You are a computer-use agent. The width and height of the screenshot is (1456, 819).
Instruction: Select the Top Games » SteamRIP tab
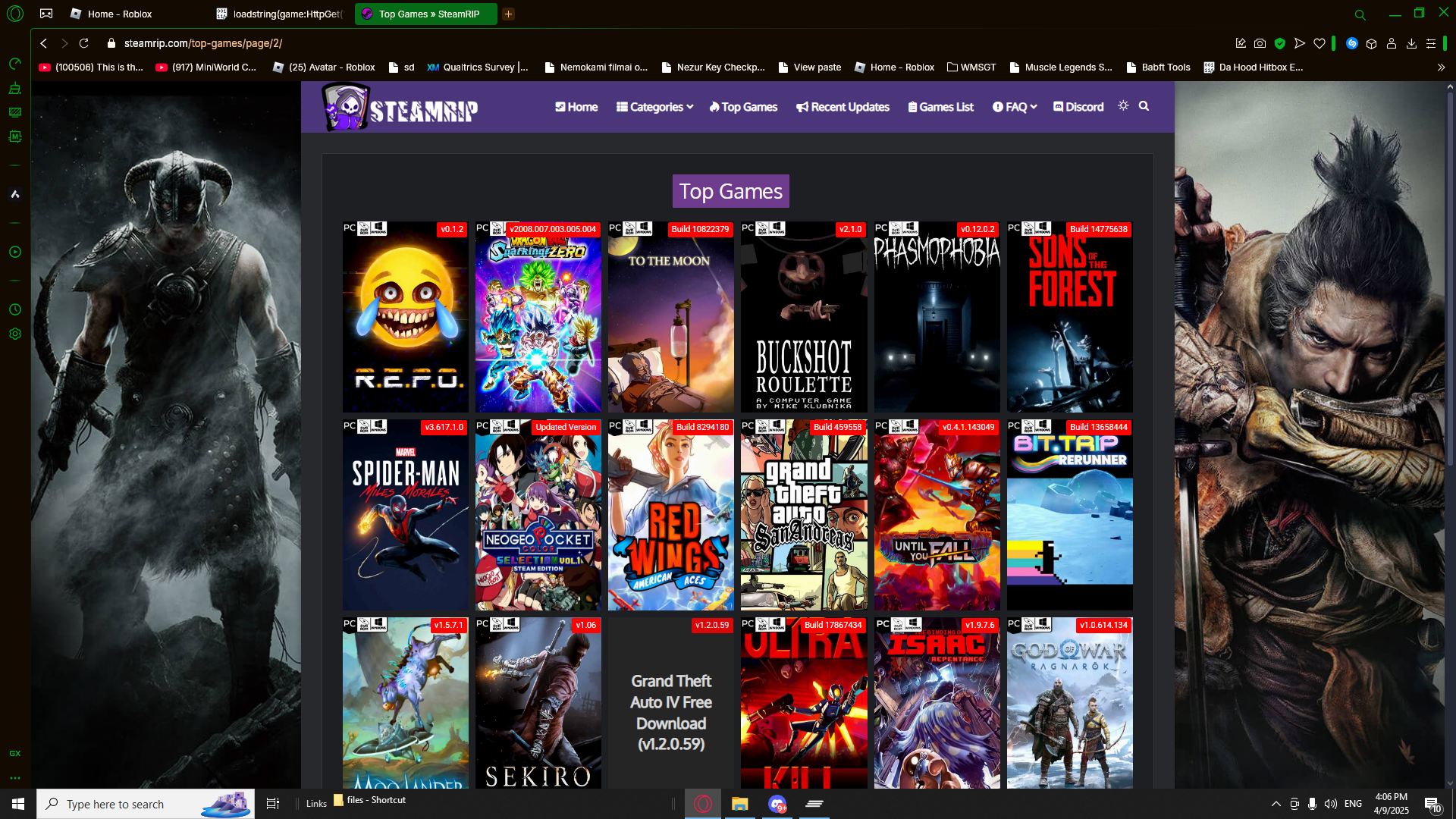pos(425,14)
